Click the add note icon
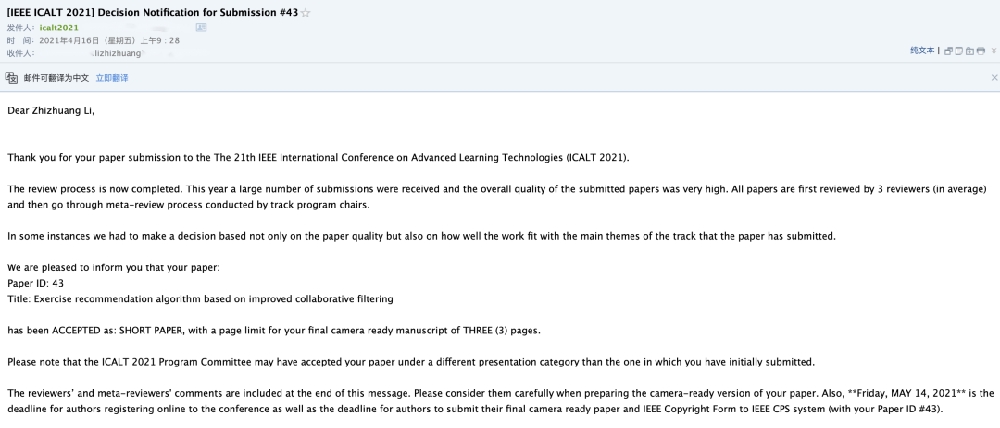Image resolution: width=1000 pixels, height=428 pixels. point(959,50)
